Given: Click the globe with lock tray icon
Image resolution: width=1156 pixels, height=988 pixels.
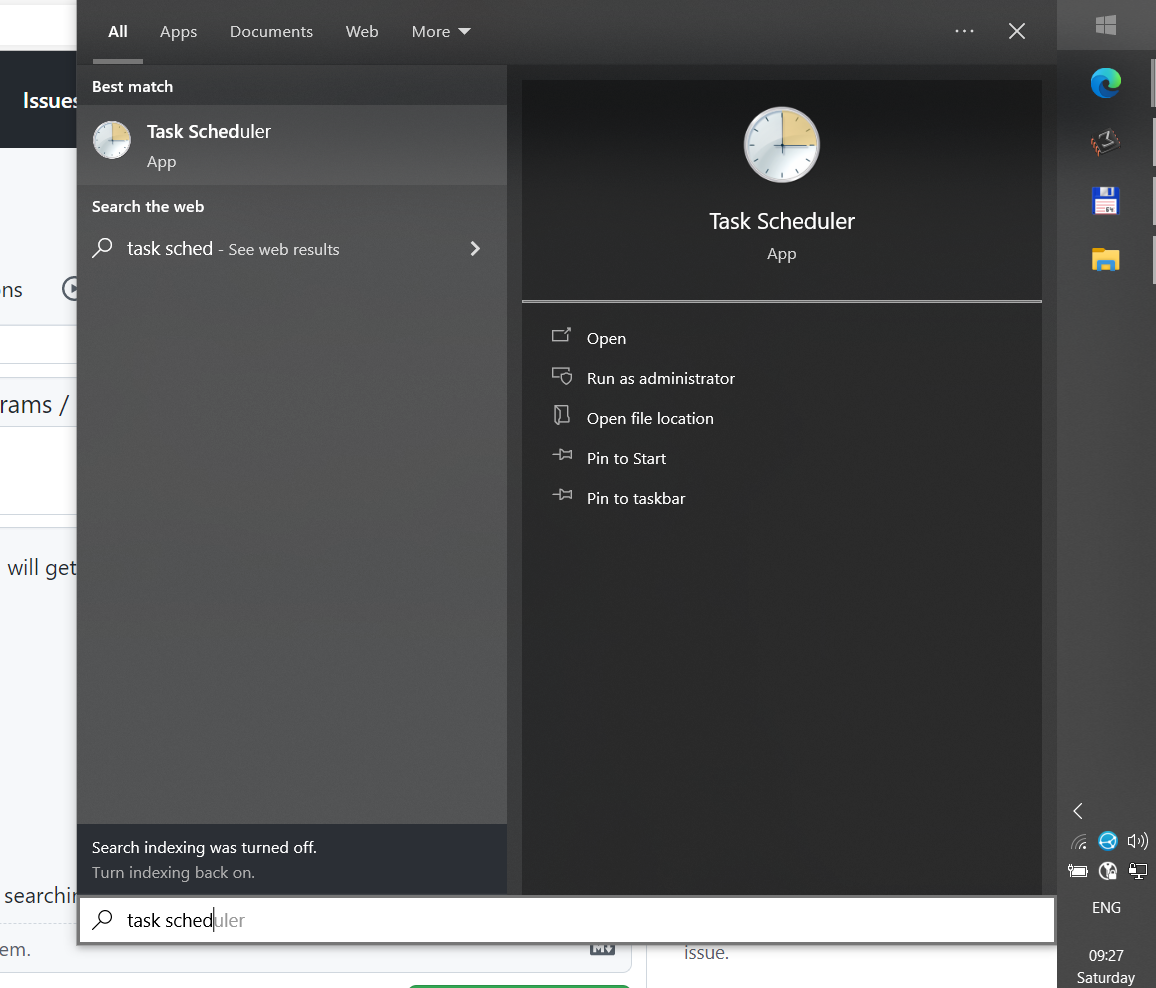Looking at the screenshot, I should pos(1107,872).
